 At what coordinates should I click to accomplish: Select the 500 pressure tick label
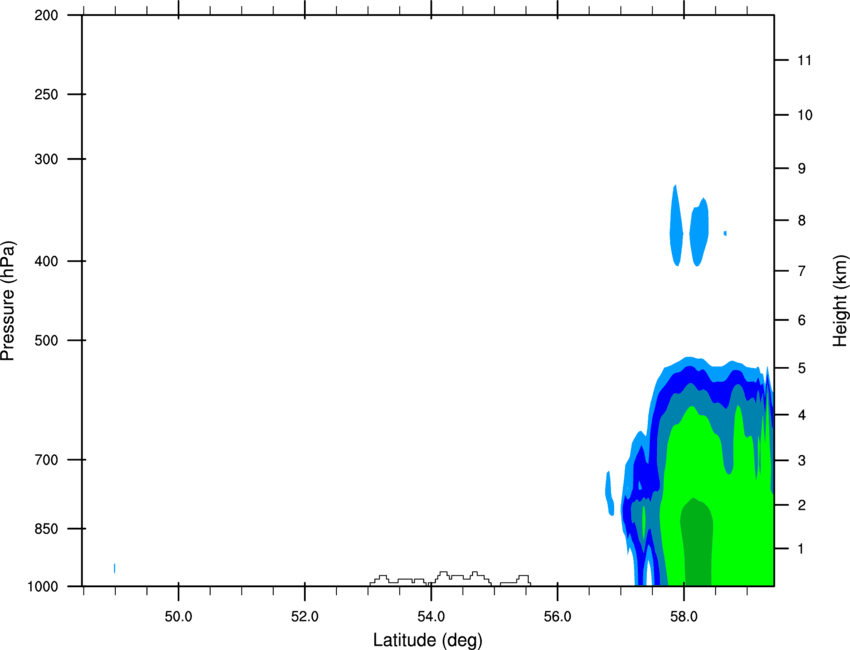[x=46, y=340]
